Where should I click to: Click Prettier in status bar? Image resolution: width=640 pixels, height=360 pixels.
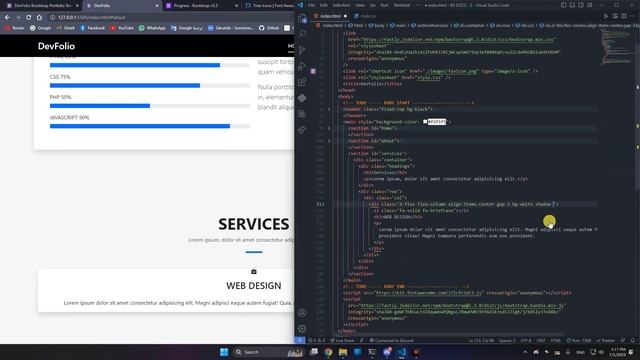coord(606,340)
